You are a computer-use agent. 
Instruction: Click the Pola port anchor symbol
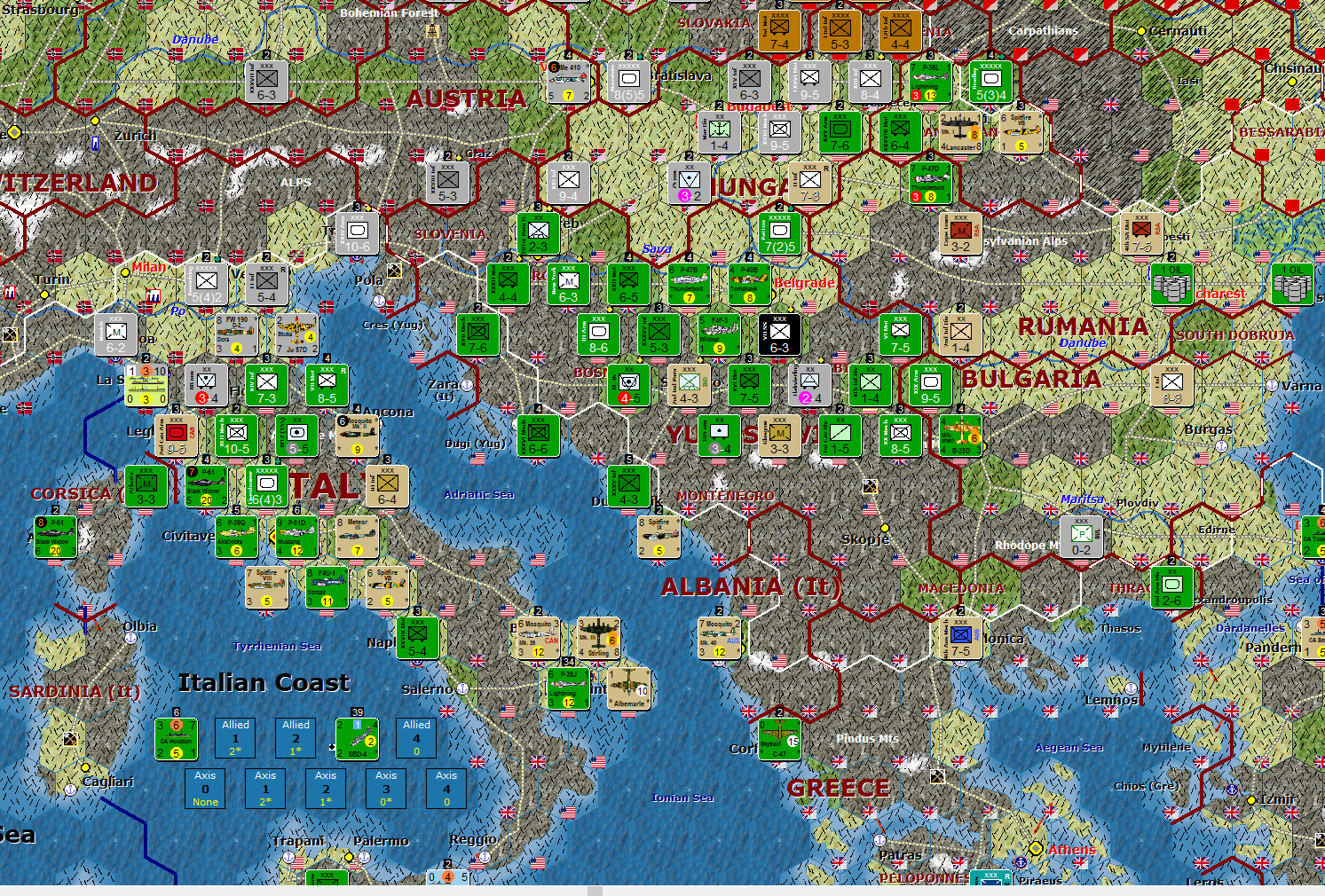(x=378, y=301)
